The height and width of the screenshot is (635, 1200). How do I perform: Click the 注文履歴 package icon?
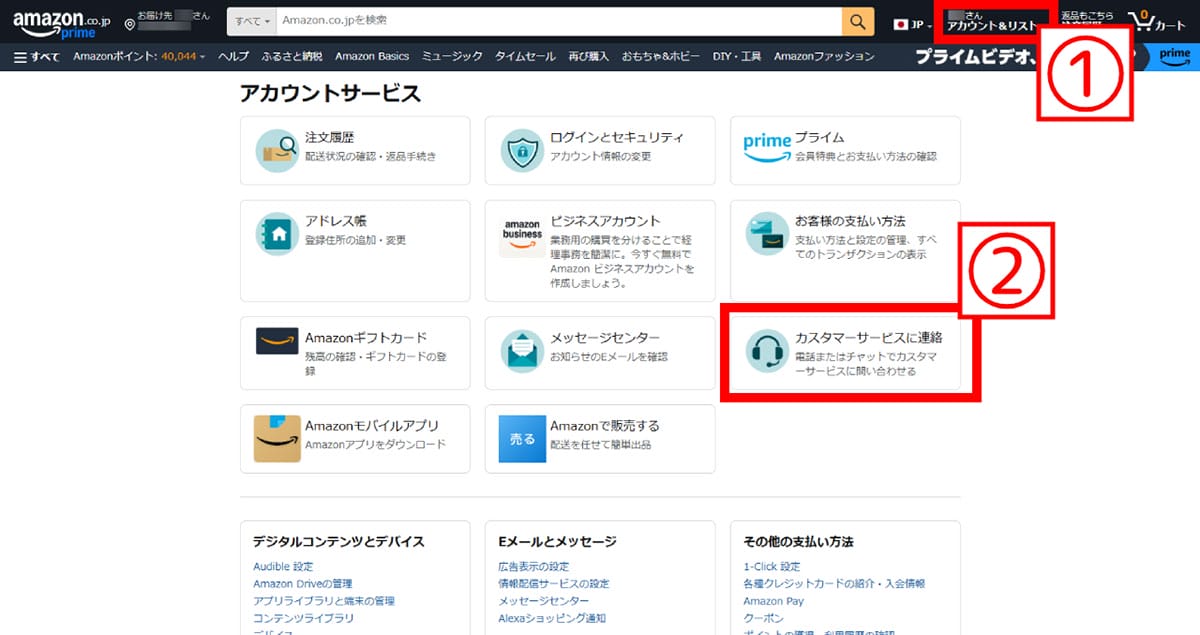[x=277, y=150]
